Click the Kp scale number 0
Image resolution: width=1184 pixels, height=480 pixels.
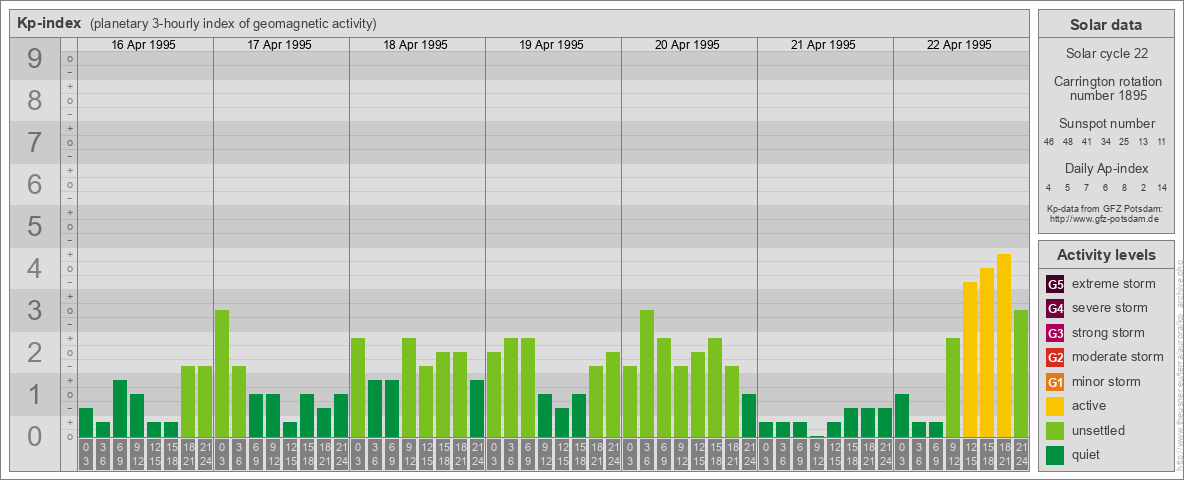pos(35,436)
